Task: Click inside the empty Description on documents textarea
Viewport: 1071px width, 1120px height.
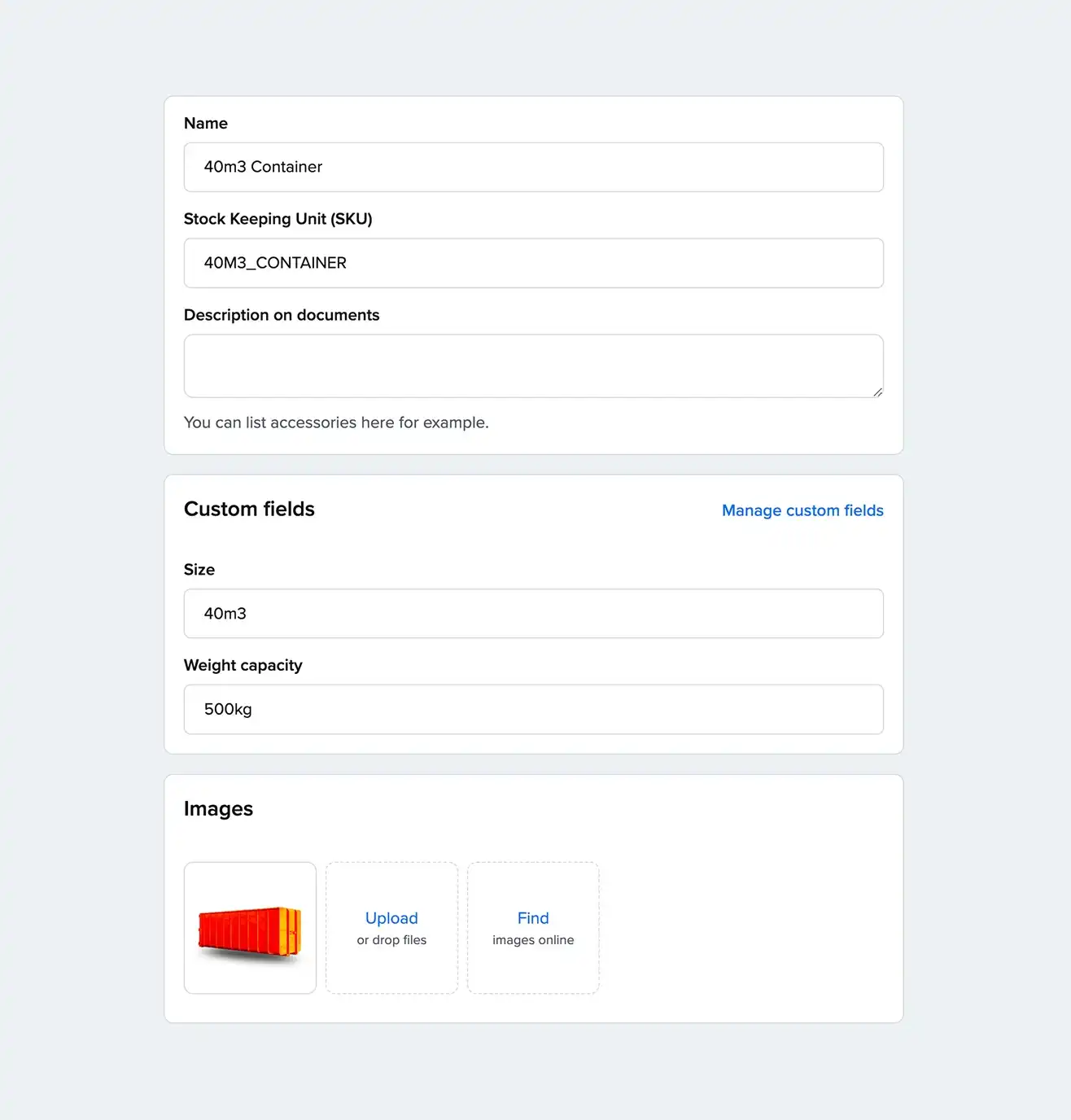Action: (x=533, y=365)
